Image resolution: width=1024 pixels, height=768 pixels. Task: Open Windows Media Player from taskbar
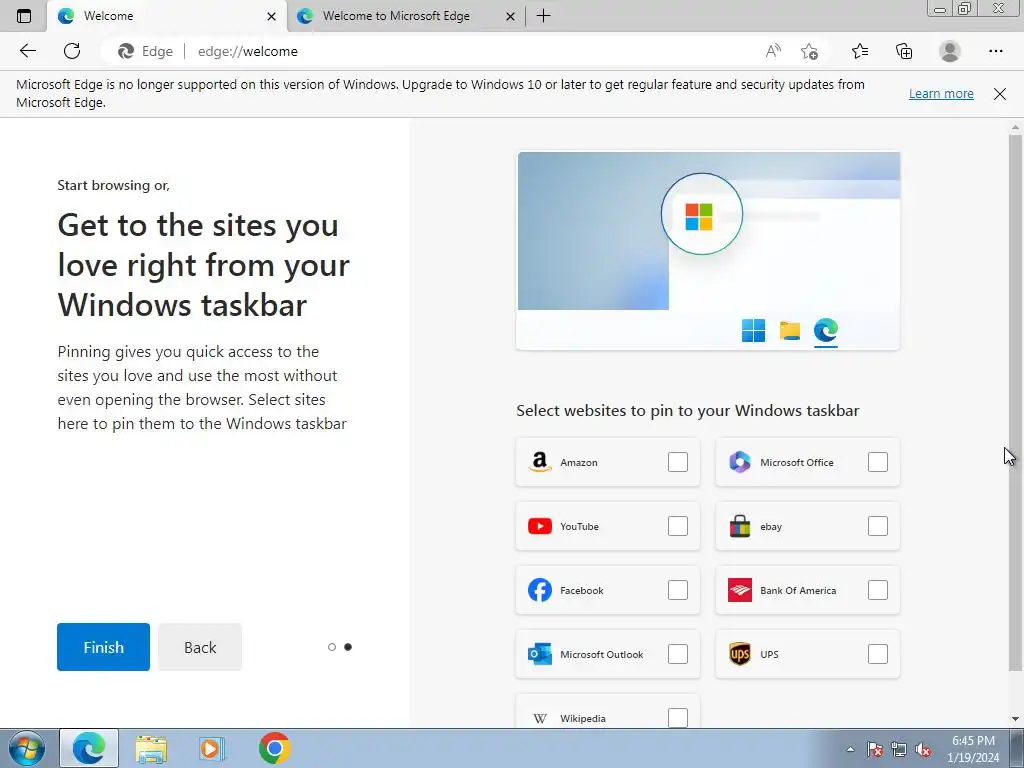coord(212,748)
